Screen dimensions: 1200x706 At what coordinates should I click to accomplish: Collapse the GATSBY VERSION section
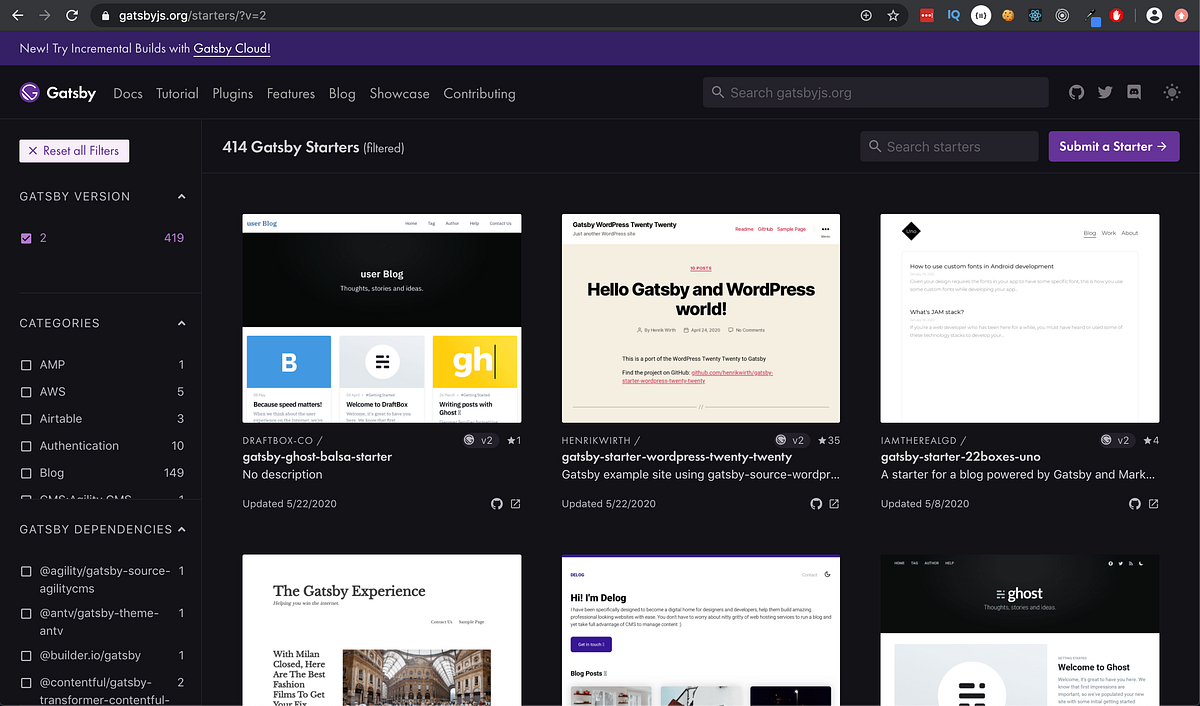(181, 196)
